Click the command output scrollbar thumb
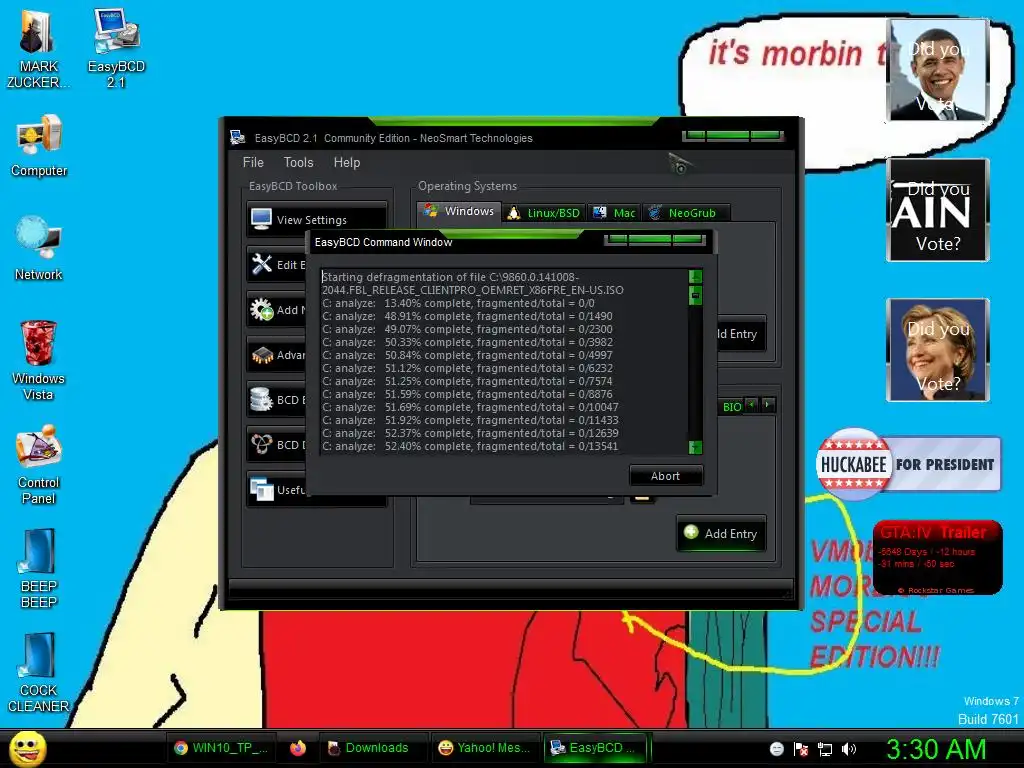 point(696,295)
